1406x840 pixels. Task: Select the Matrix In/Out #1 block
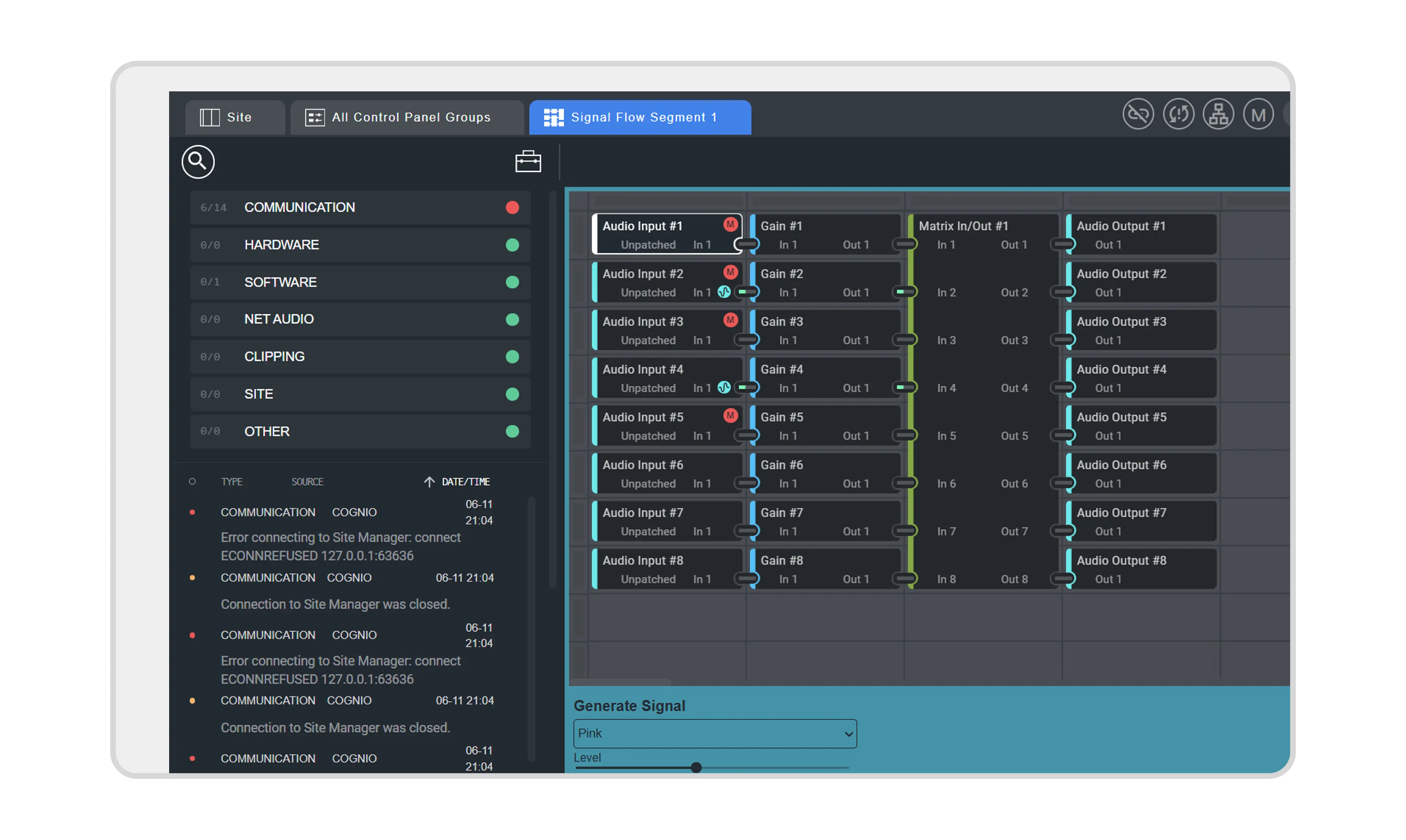click(983, 402)
